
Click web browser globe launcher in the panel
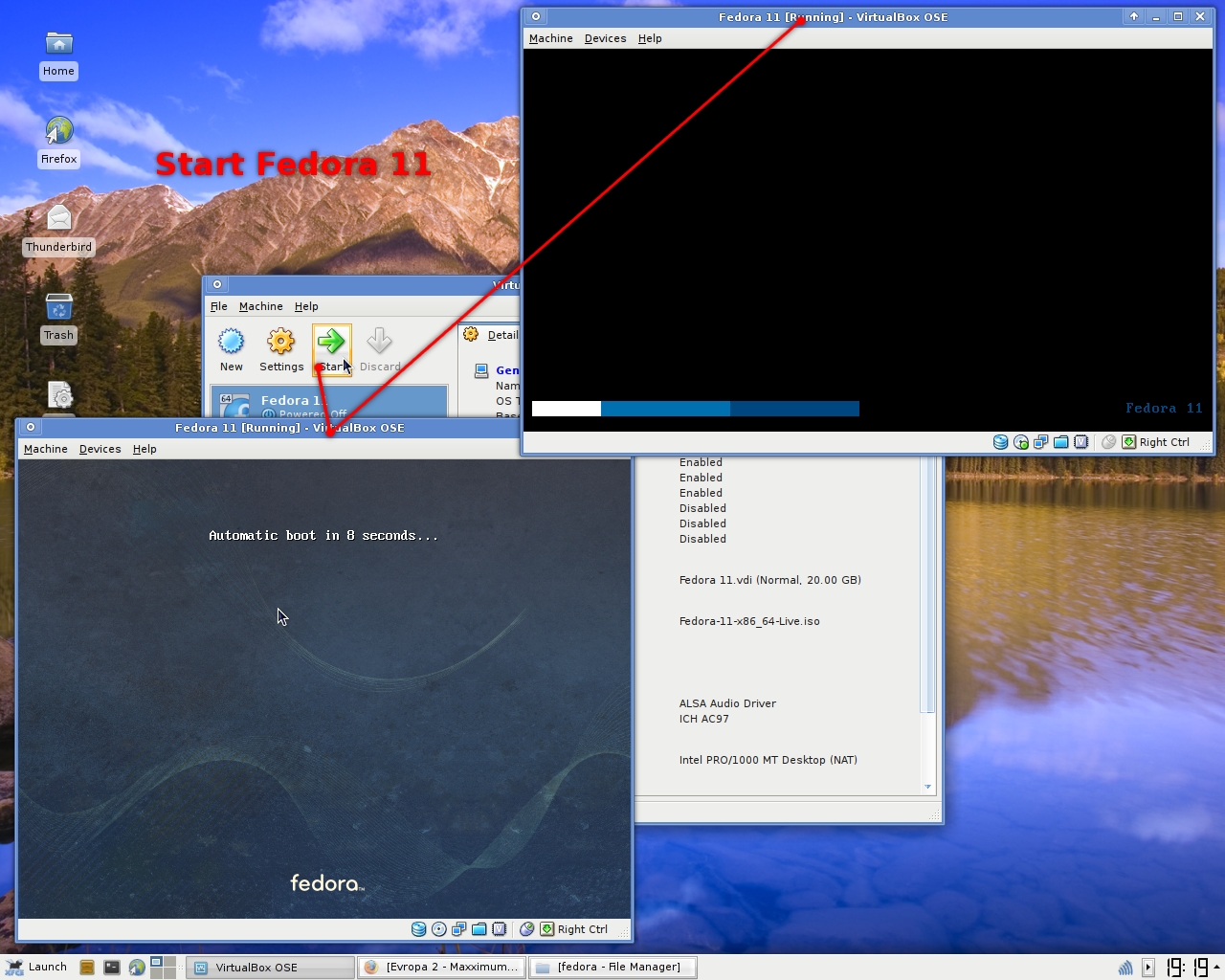(137, 968)
